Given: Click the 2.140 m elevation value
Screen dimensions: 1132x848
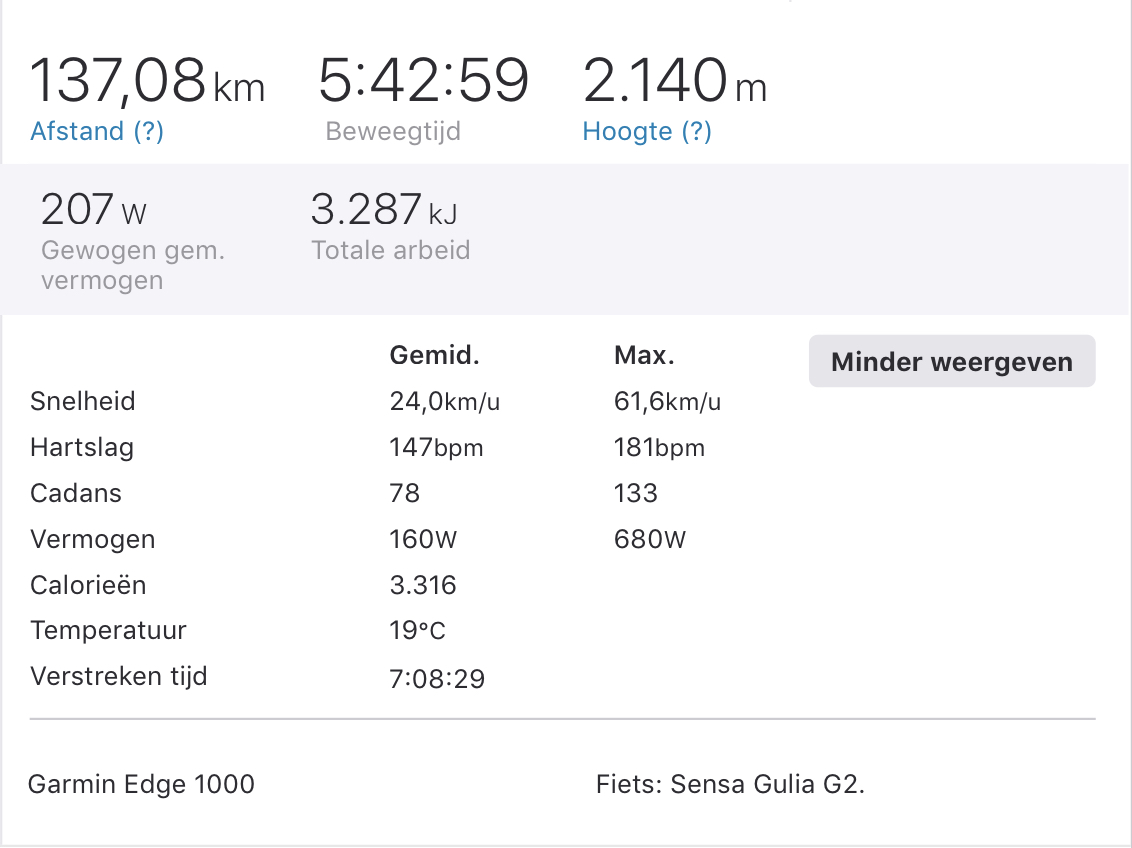Looking at the screenshot, I should (x=674, y=81).
